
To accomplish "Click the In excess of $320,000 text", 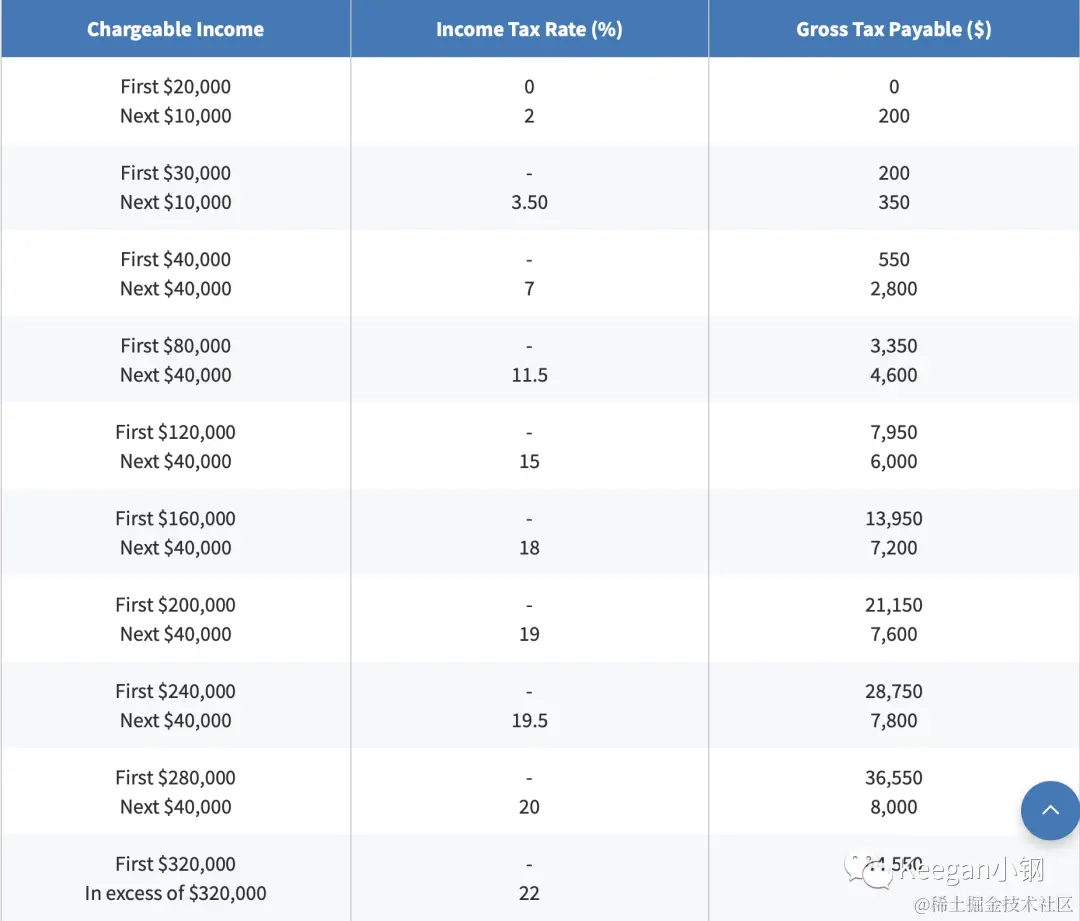I will 175,893.
